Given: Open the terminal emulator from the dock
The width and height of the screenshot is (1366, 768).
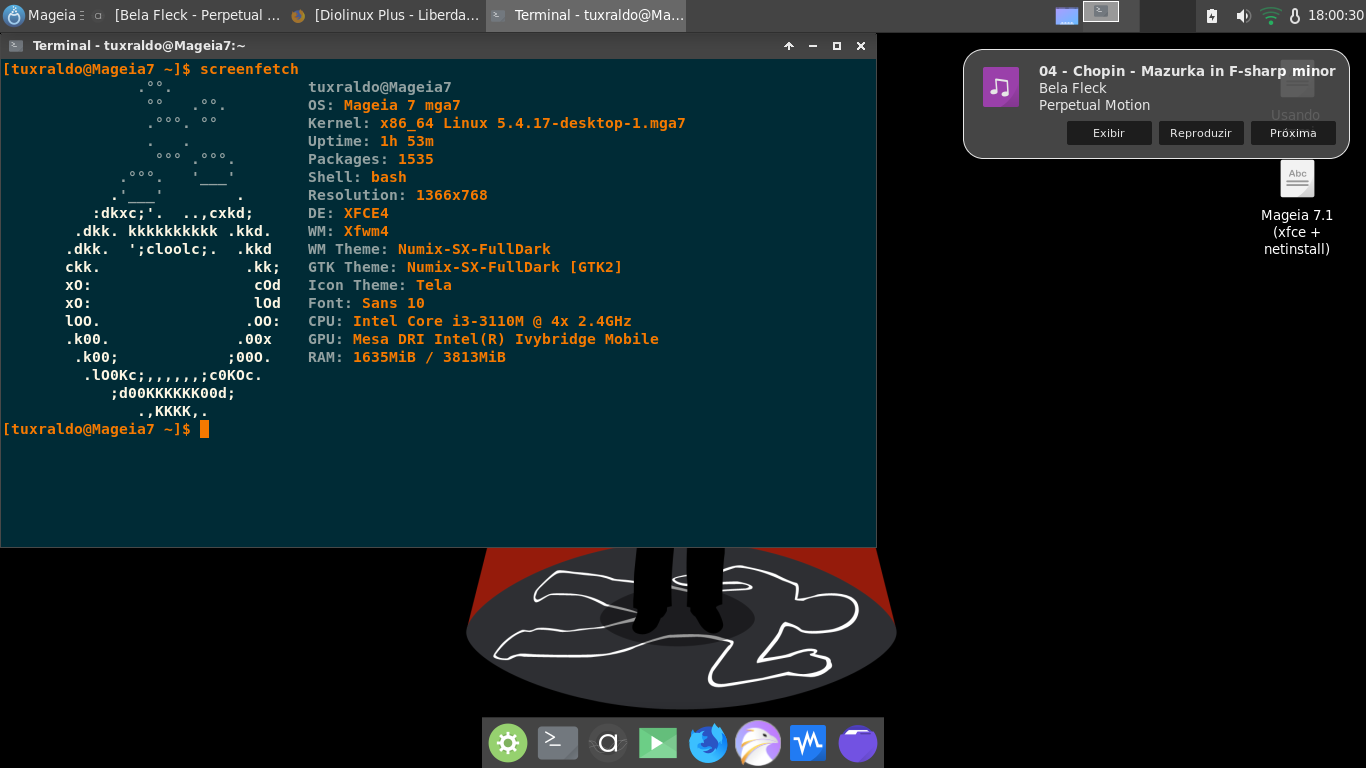Looking at the screenshot, I should [x=557, y=743].
